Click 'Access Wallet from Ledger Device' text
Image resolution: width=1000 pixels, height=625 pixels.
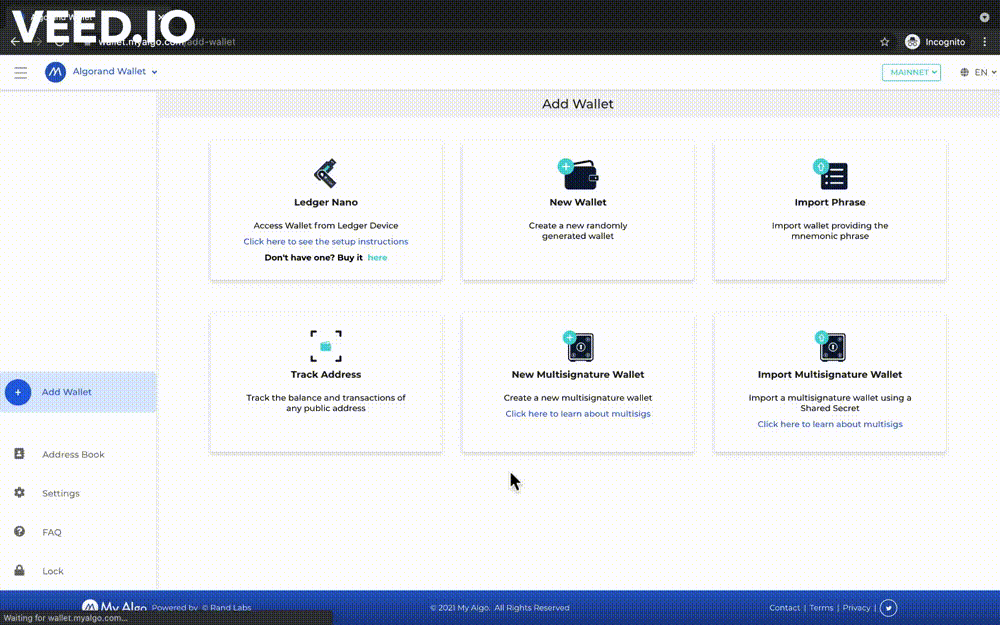tap(325, 226)
